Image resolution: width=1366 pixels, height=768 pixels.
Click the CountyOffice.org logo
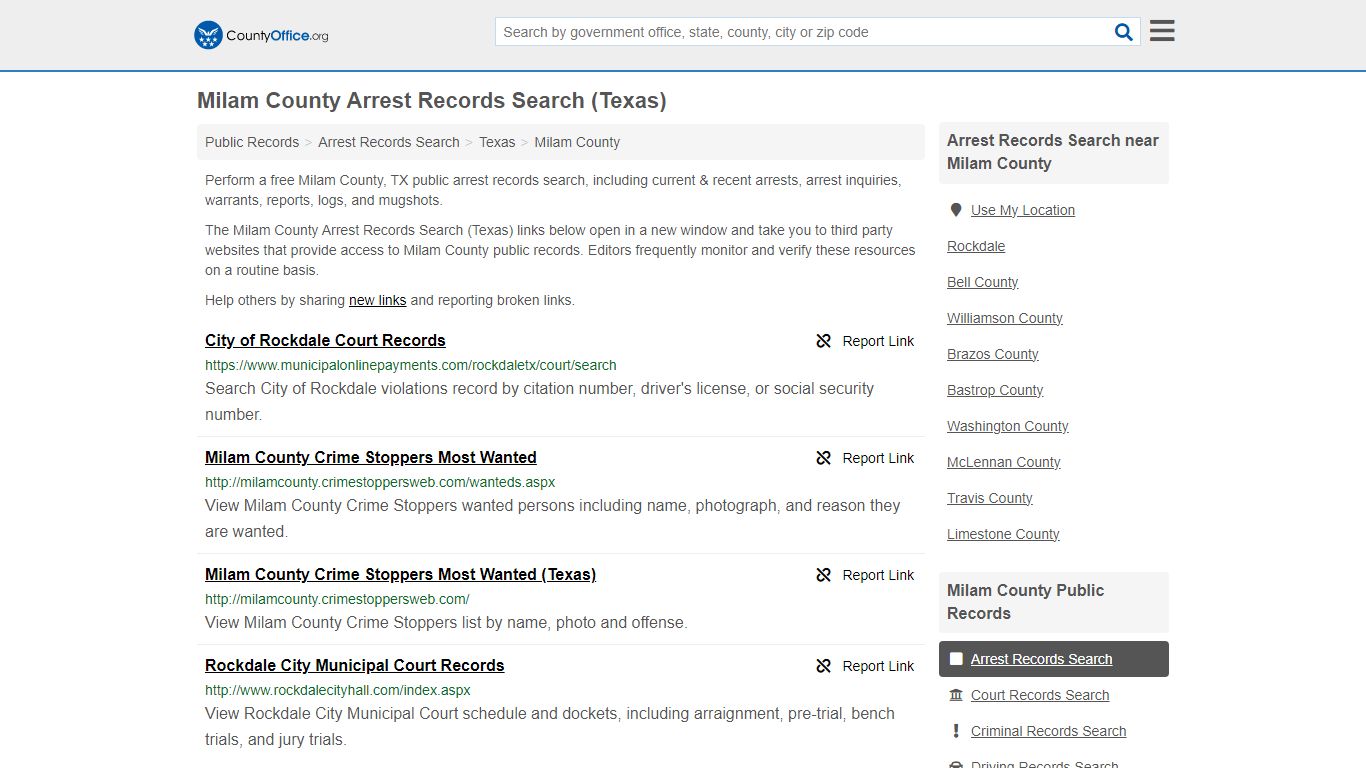coord(261,35)
